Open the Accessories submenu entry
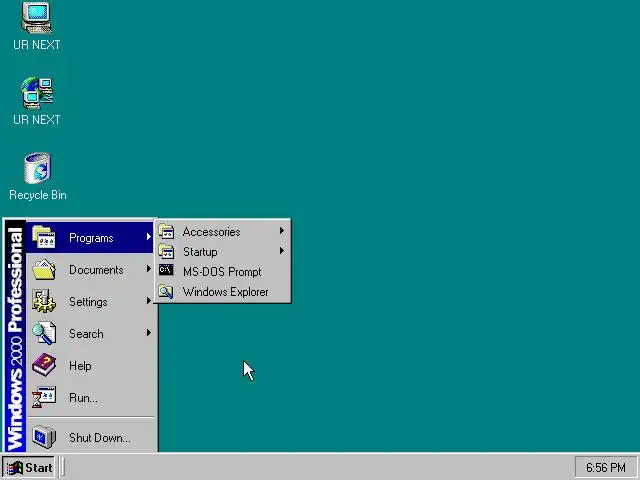The height and width of the screenshot is (480, 640). click(222, 231)
